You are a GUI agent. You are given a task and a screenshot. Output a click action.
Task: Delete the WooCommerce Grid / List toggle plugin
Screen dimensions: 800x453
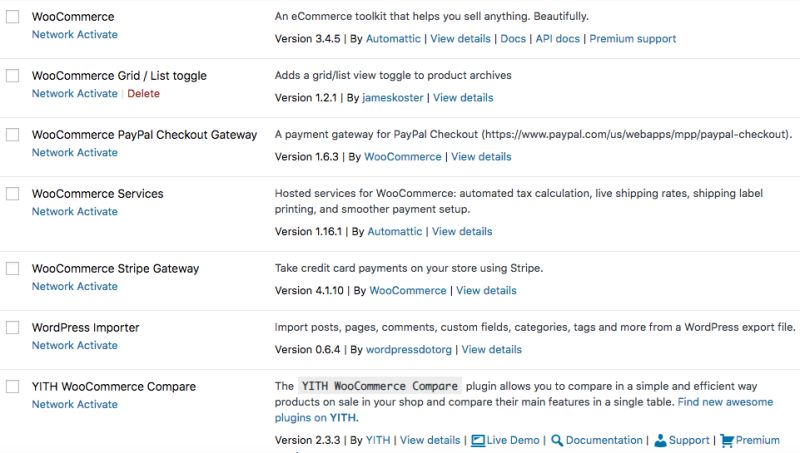[x=143, y=93]
